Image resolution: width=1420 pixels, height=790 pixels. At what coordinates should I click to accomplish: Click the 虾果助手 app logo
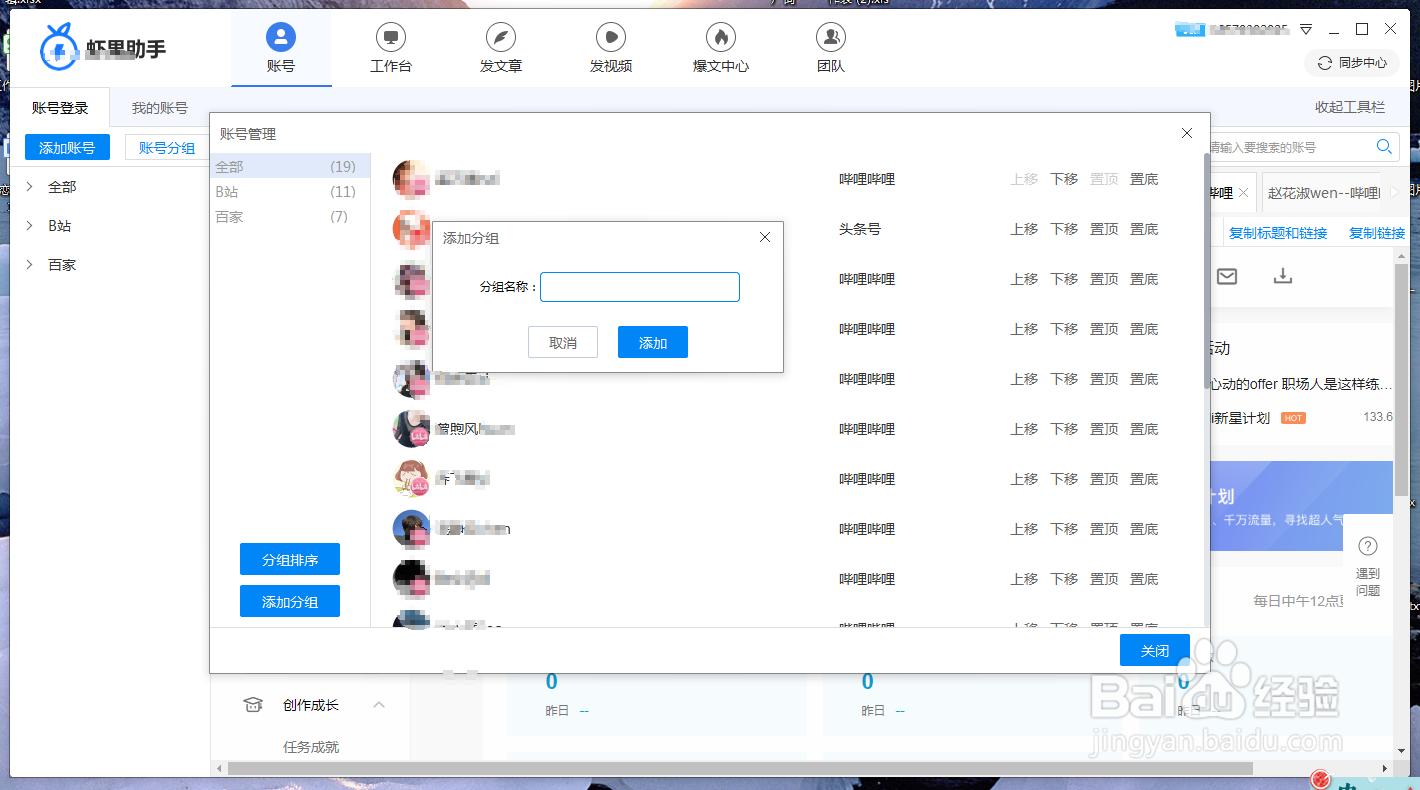click(59, 47)
